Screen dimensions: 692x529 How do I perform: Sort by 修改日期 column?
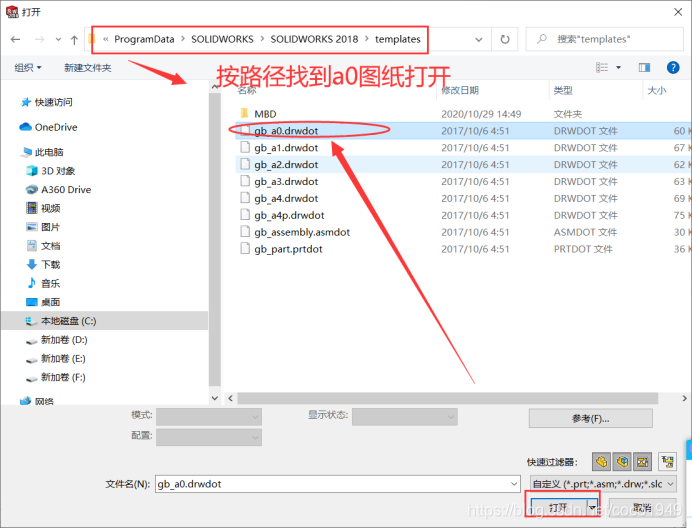pyautogui.click(x=460, y=90)
